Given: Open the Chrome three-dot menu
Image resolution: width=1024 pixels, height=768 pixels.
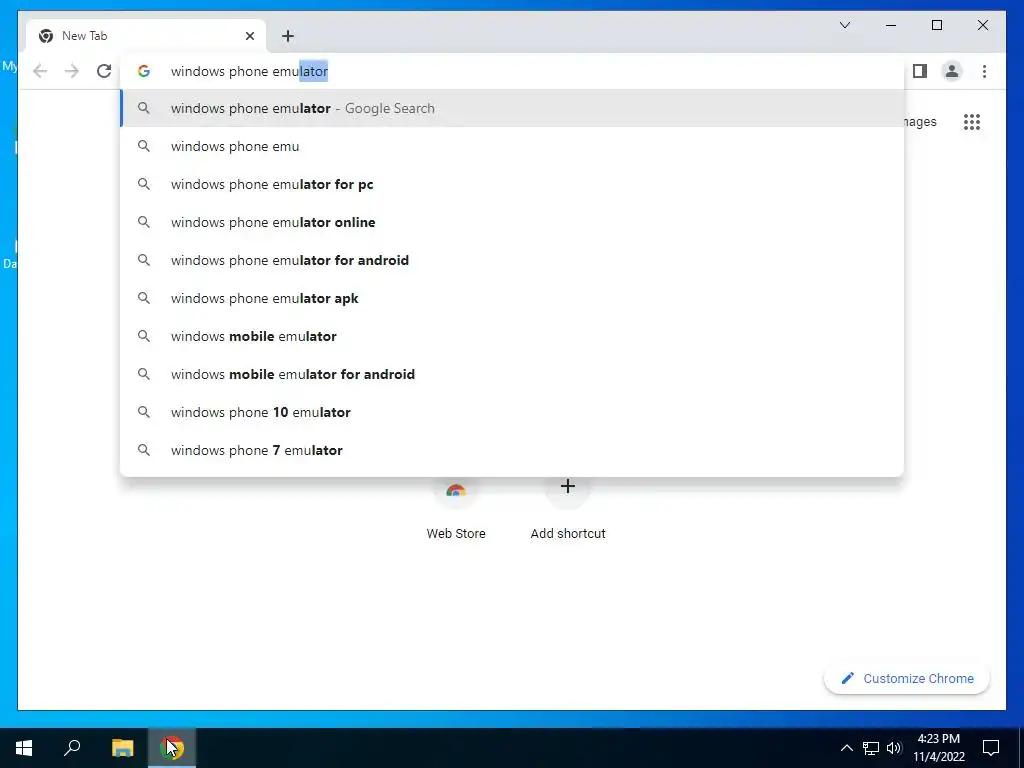Looking at the screenshot, I should pyautogui.click(x=984, y=71).
